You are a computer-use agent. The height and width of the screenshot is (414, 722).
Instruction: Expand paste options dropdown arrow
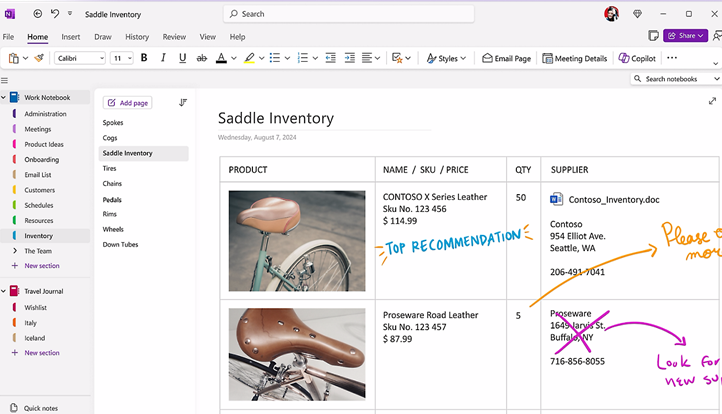pos(25,58)
